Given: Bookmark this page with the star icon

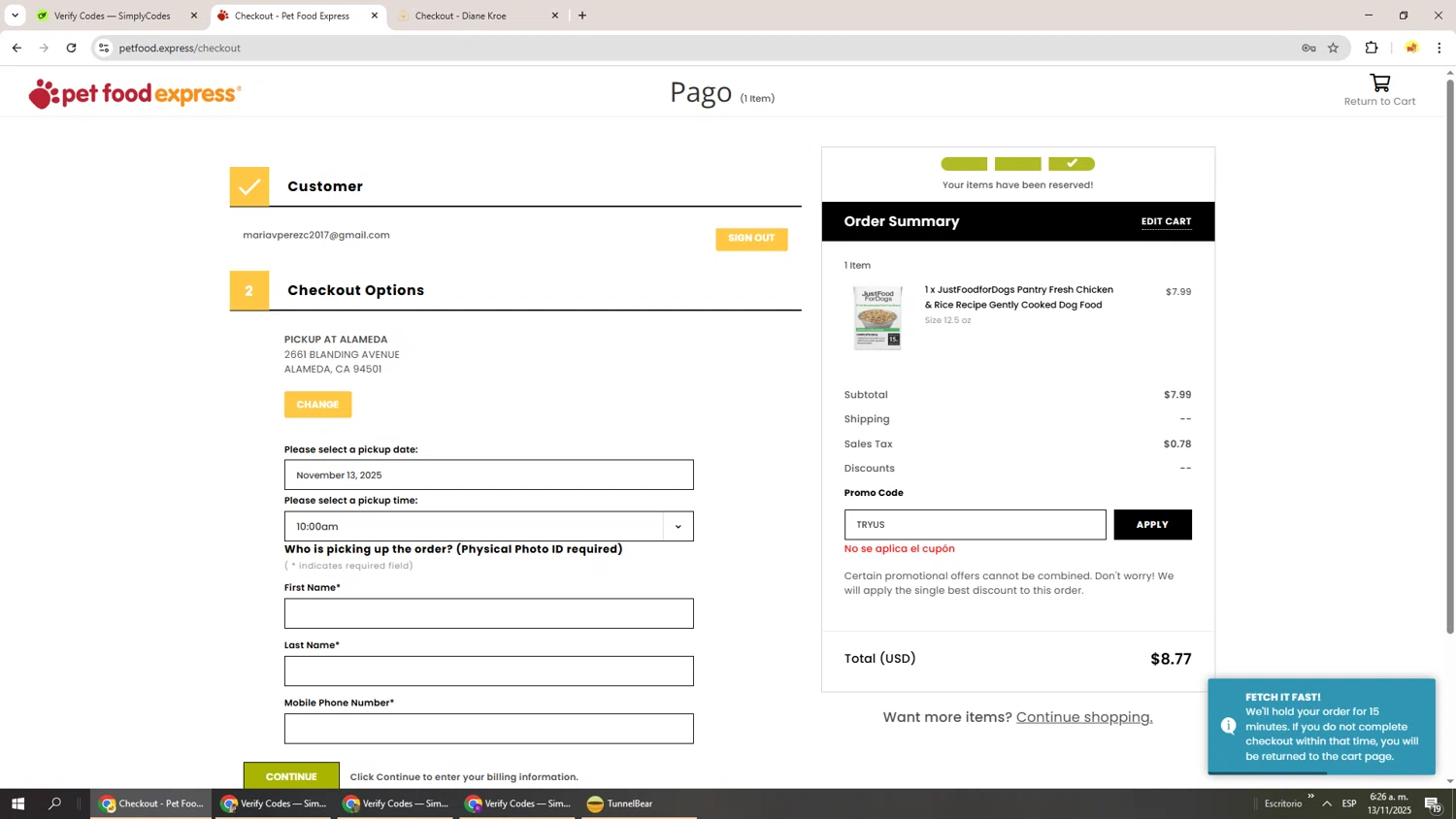Looking at the screenshot, I should [1333, 48].
